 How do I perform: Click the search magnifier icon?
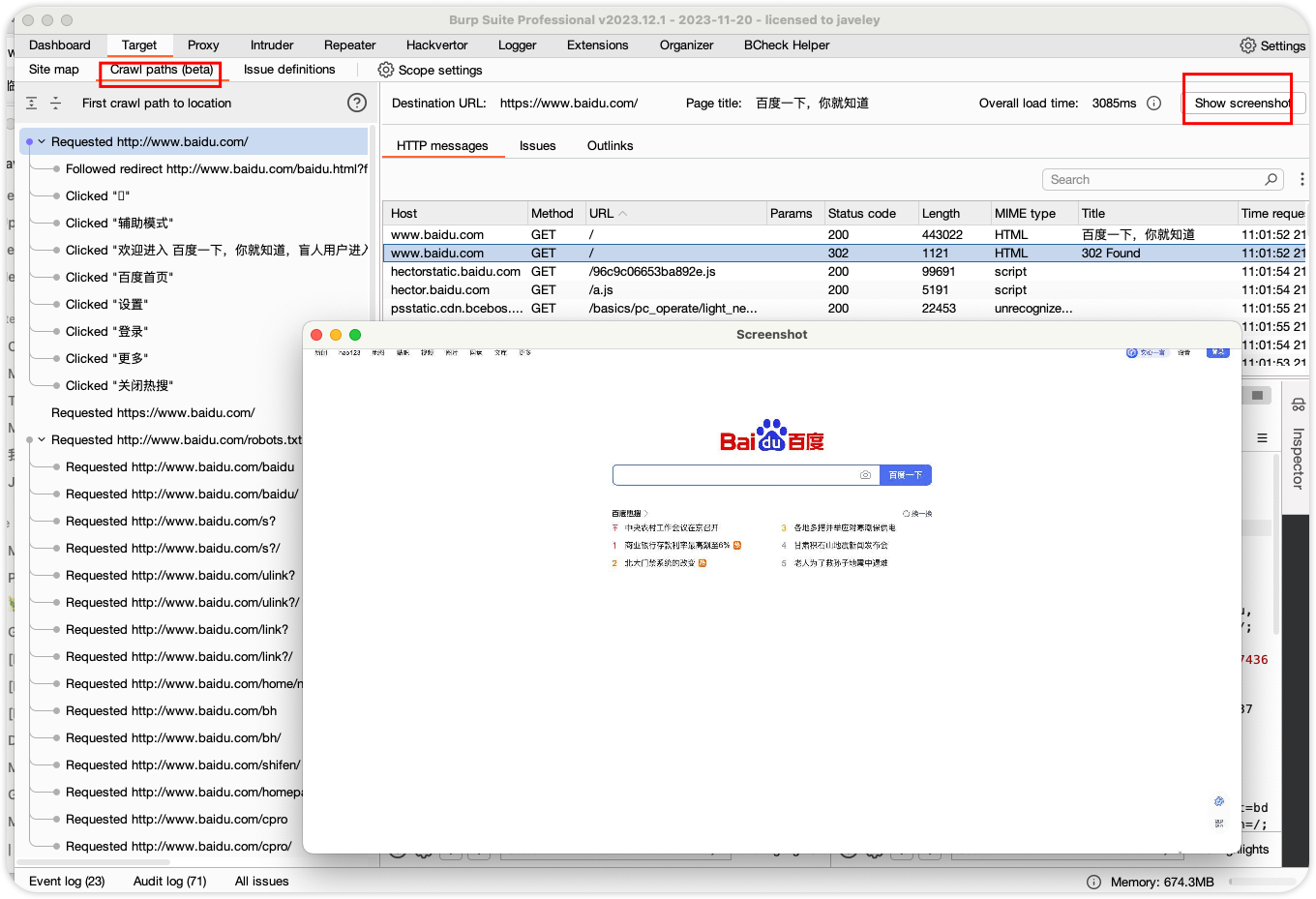point(1271,179)
